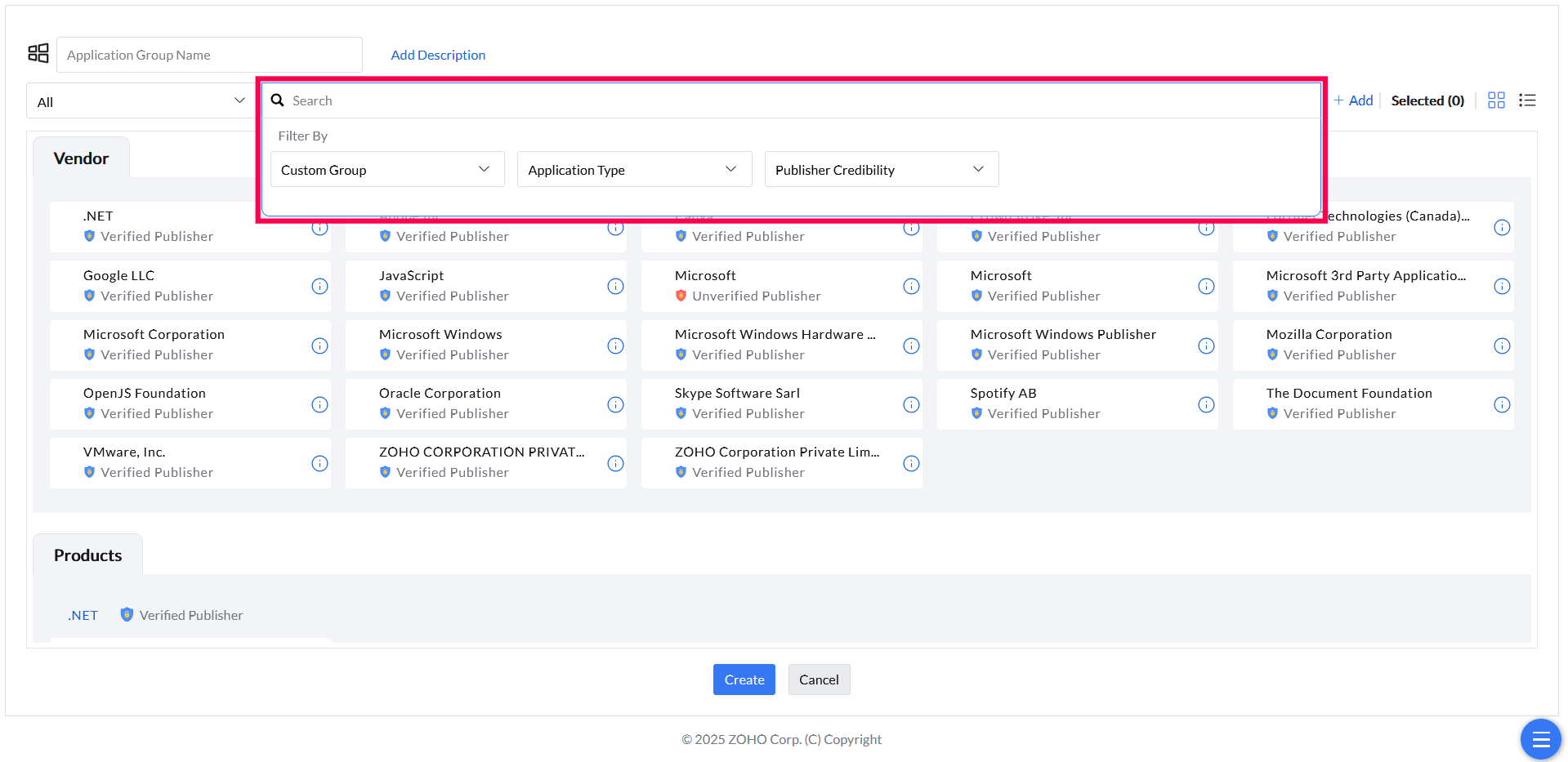Image resolution: width=1568 pixels, height=762 pixels.
Task: Expand Publisher Credibility filter dropdown
Action: pyautogui.click(x=882, y=169)
